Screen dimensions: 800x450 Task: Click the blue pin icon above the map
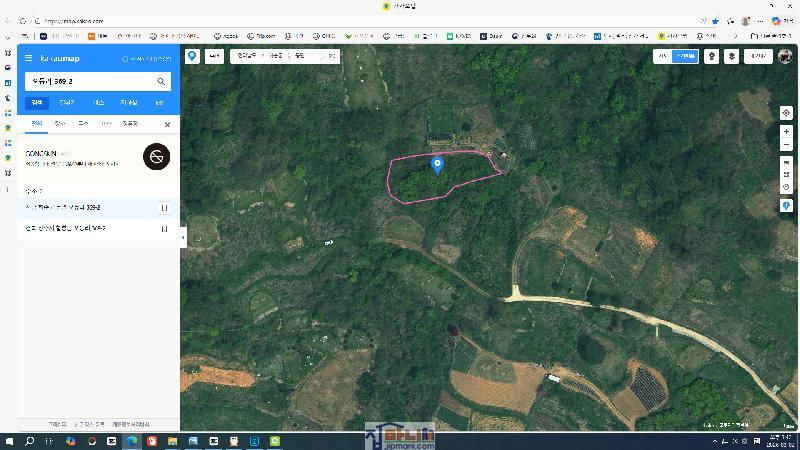click(x=192, y=57)
